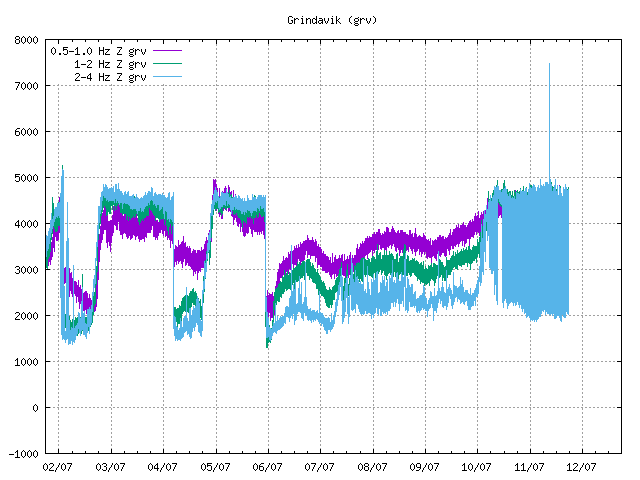This screenshot has height=480, width=640.
Task: Click legend entry "1-2 Hz Z grv"
Action: [110, 64]
